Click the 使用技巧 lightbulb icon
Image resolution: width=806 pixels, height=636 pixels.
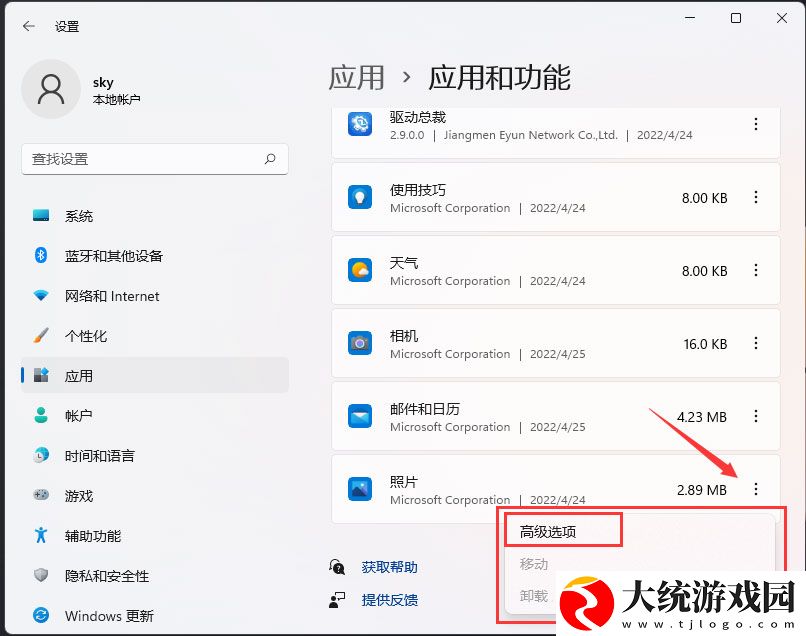click(x=360, y=197)
